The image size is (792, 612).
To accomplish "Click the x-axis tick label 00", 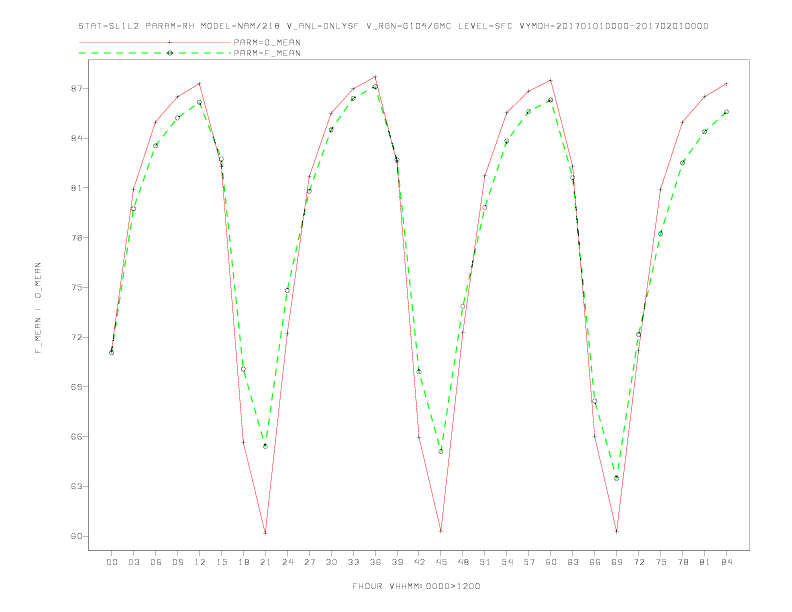I will 112,562.
